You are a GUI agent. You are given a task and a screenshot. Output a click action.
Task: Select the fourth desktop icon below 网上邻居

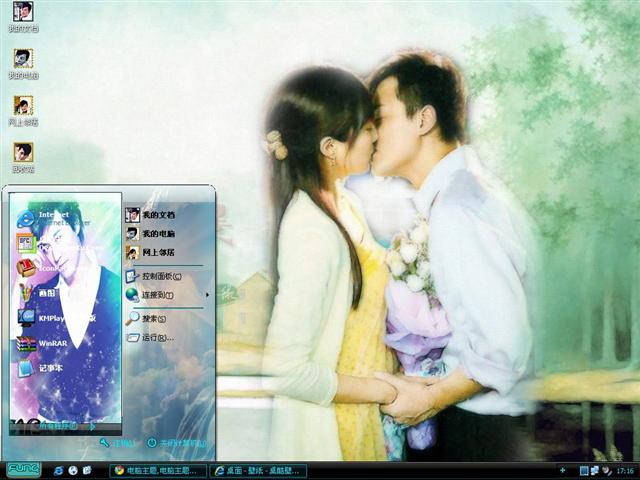(x=23, y=158)
